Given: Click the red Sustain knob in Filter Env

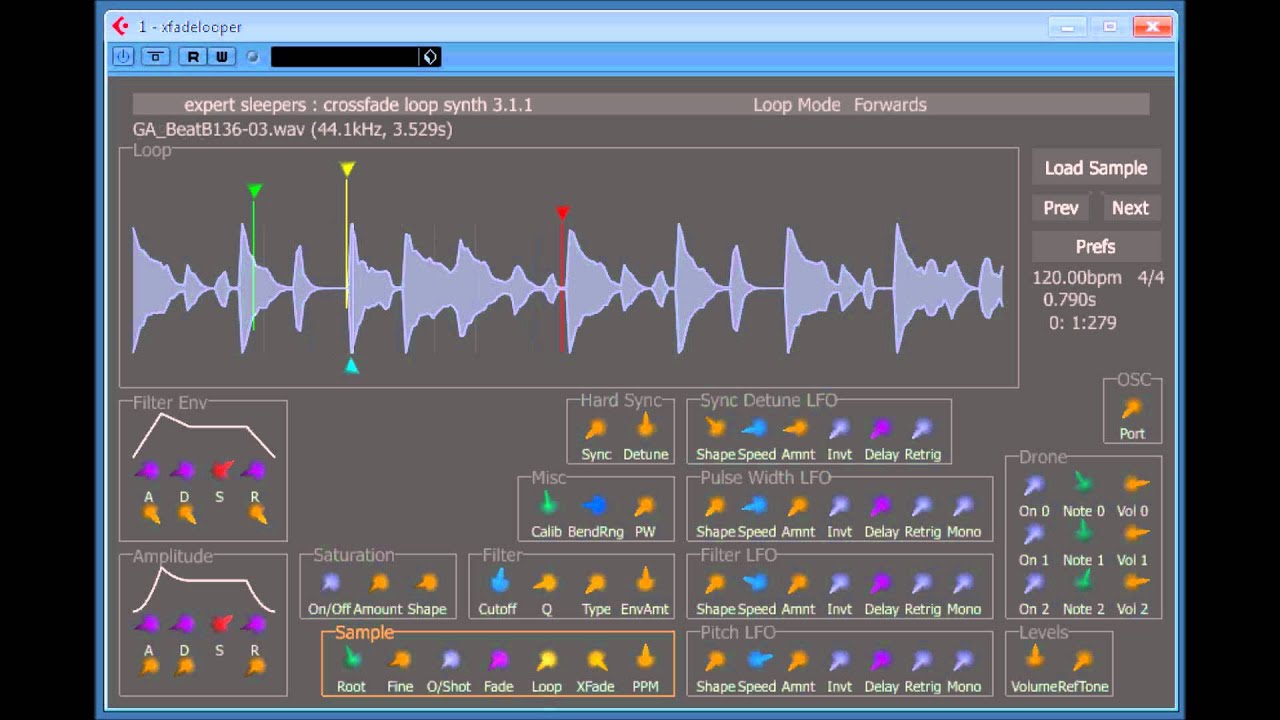Looking at the screenshot, I should pyautogui.click(x=221, y=469).
